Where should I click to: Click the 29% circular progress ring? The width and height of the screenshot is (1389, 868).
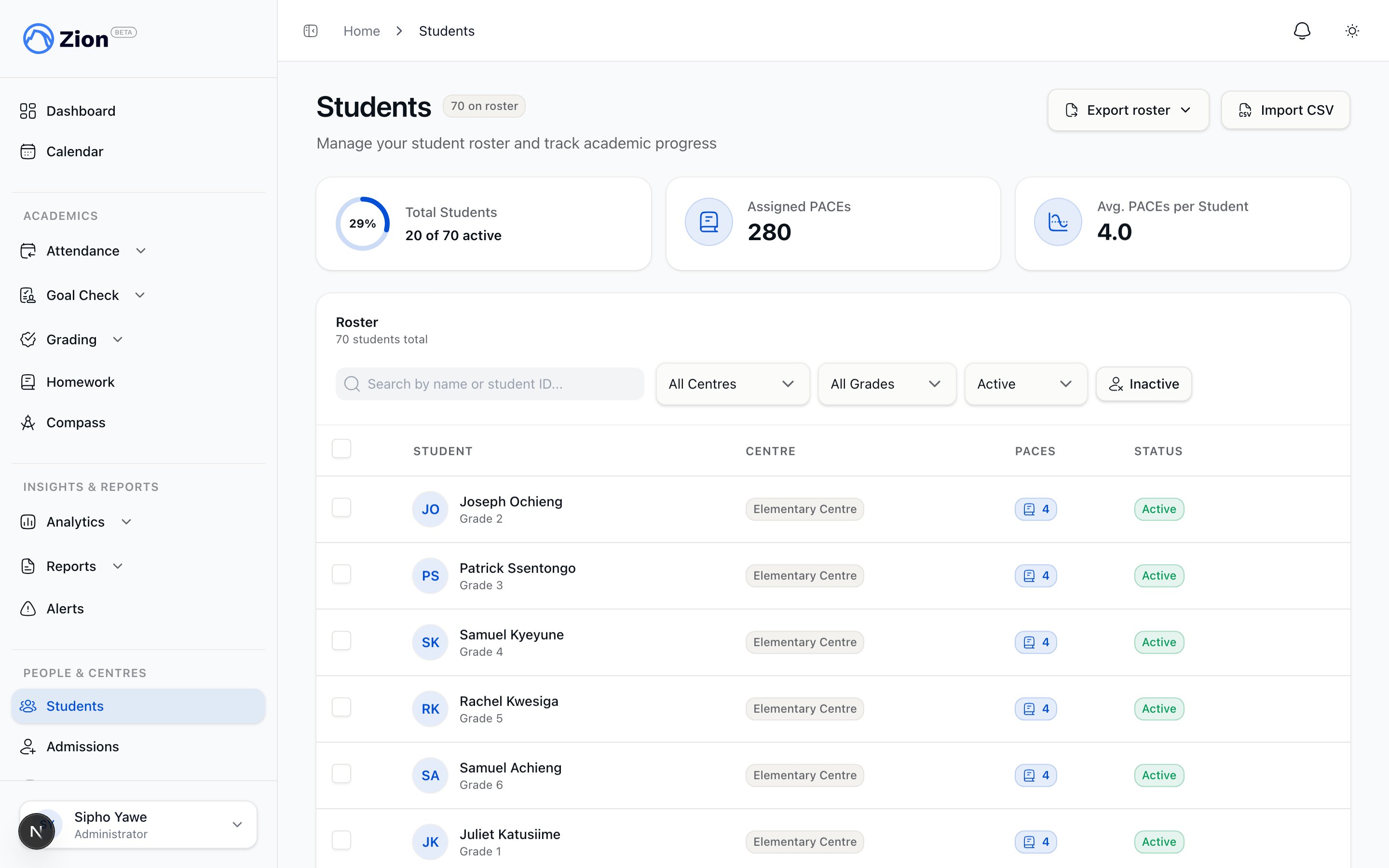point(363,224)
